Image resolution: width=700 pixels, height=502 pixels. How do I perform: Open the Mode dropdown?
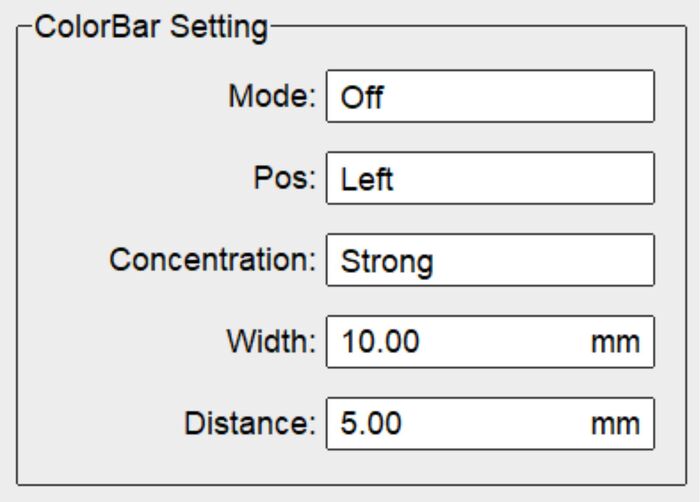[x=490, y=97]
